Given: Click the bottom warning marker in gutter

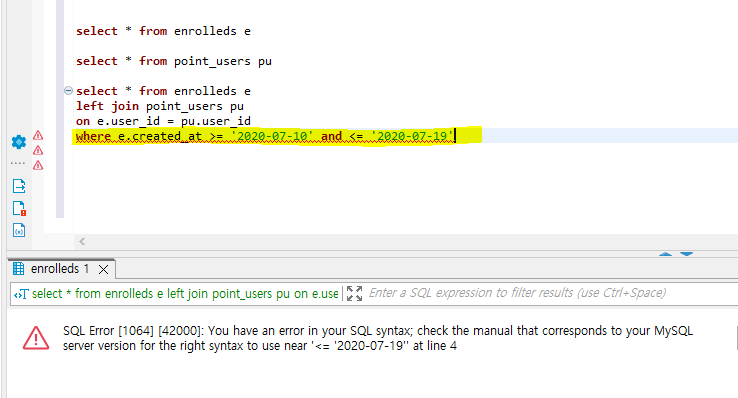Looking at the screenshot, I should (x=38, y=166).
